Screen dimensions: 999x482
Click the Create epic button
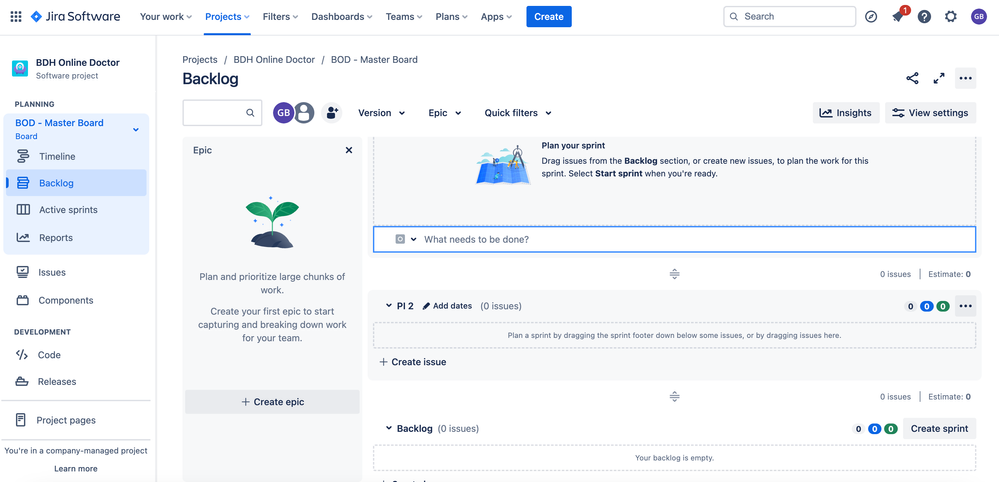click(x=272, y=402)
